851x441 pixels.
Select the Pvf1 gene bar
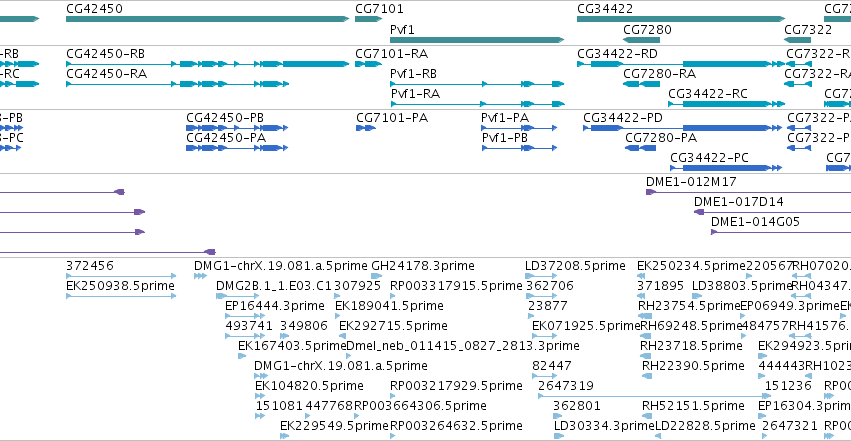click(x=477, y=40)
